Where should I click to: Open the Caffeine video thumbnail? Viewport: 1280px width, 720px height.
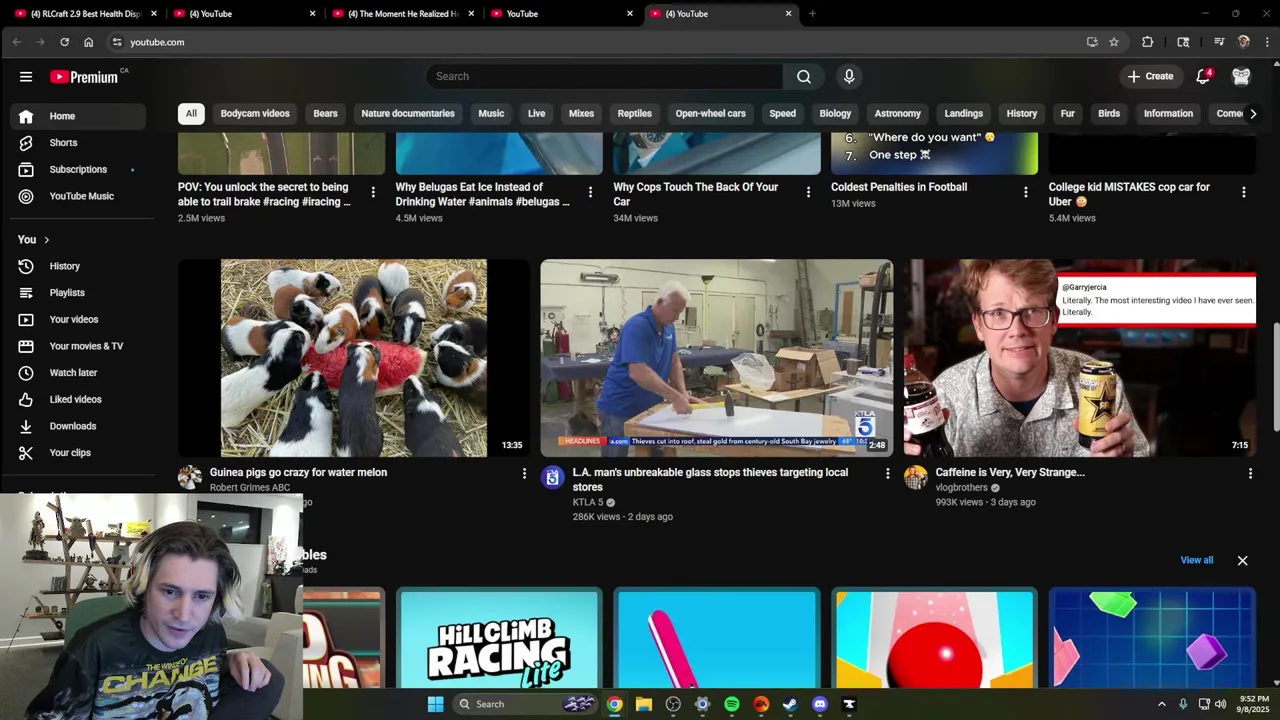[x=1080, y=358]
